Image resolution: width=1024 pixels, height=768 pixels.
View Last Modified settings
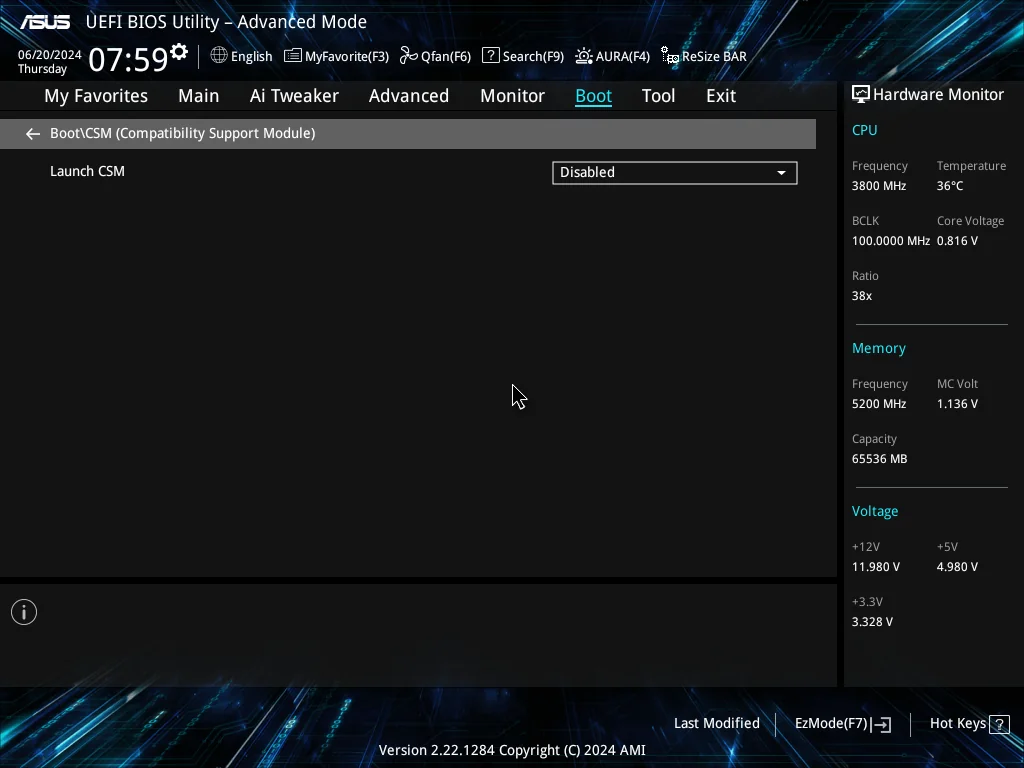pyautogui.click(x=716, y=723)
